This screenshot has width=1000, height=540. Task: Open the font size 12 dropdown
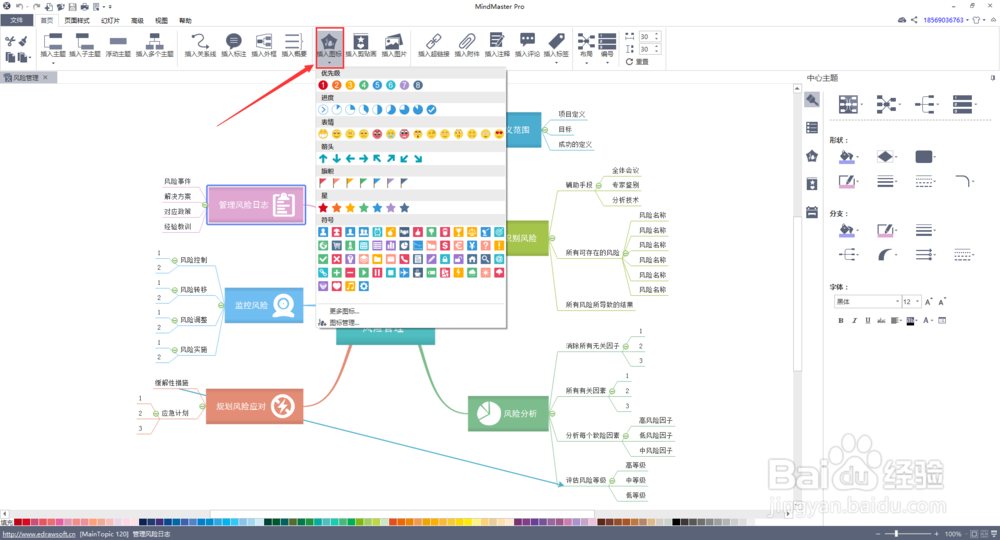click(911, 302)
